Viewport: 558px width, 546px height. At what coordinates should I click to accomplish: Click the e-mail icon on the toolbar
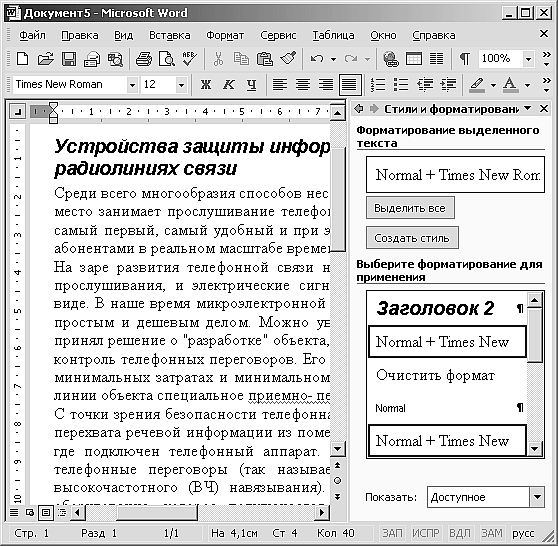coord(92,59)
